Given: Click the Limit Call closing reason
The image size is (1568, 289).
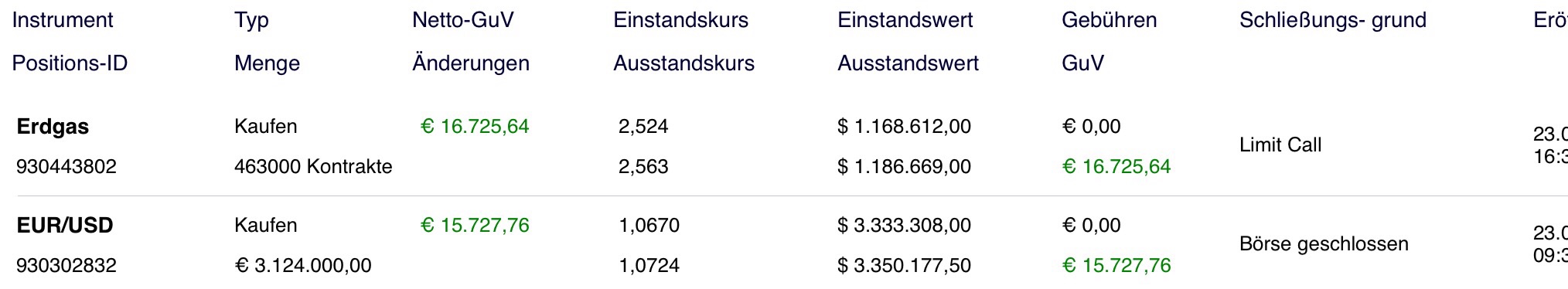Looking at the screenshot, I should 1280,145.
